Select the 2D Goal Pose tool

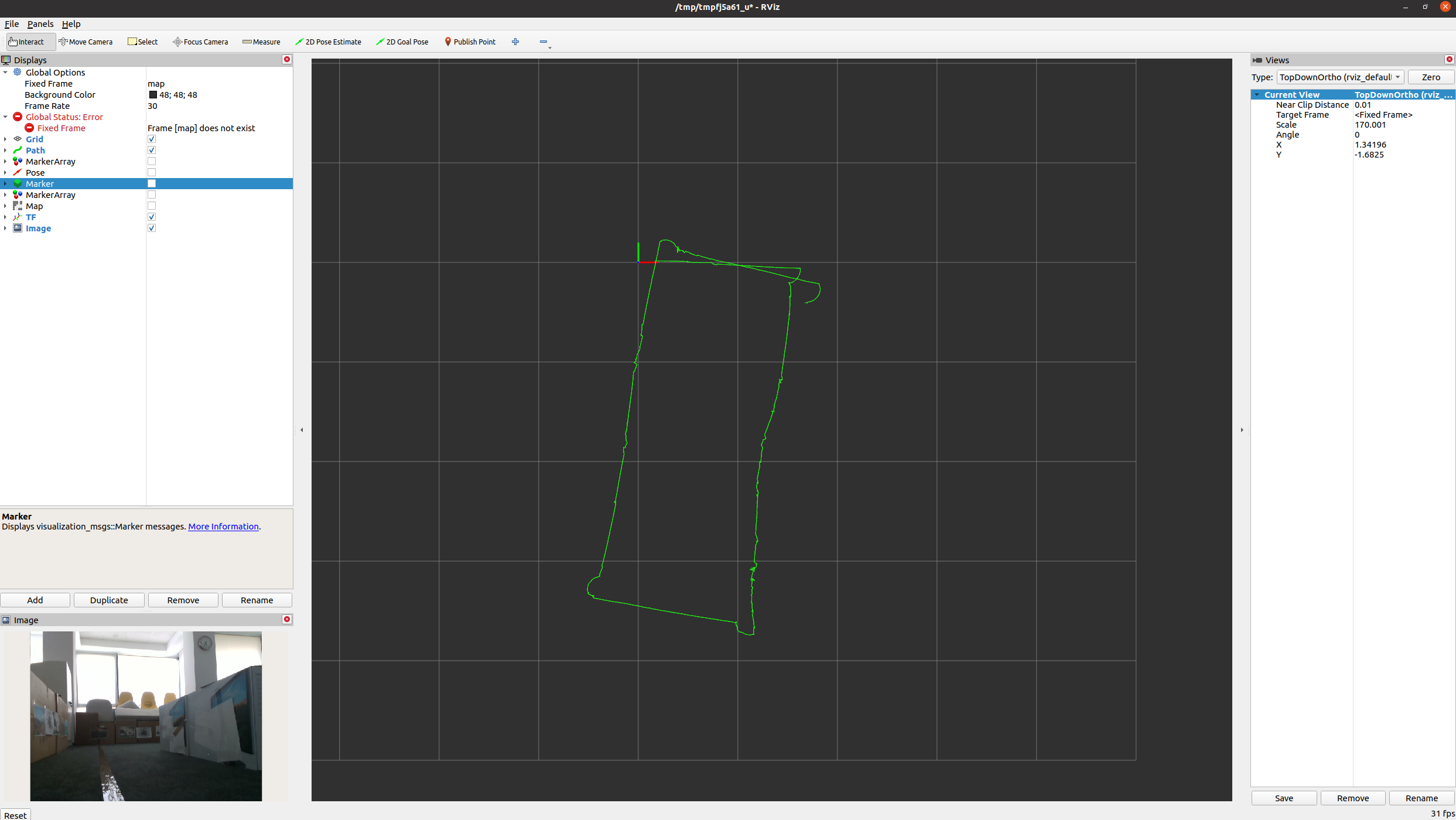tap(402, 42)
